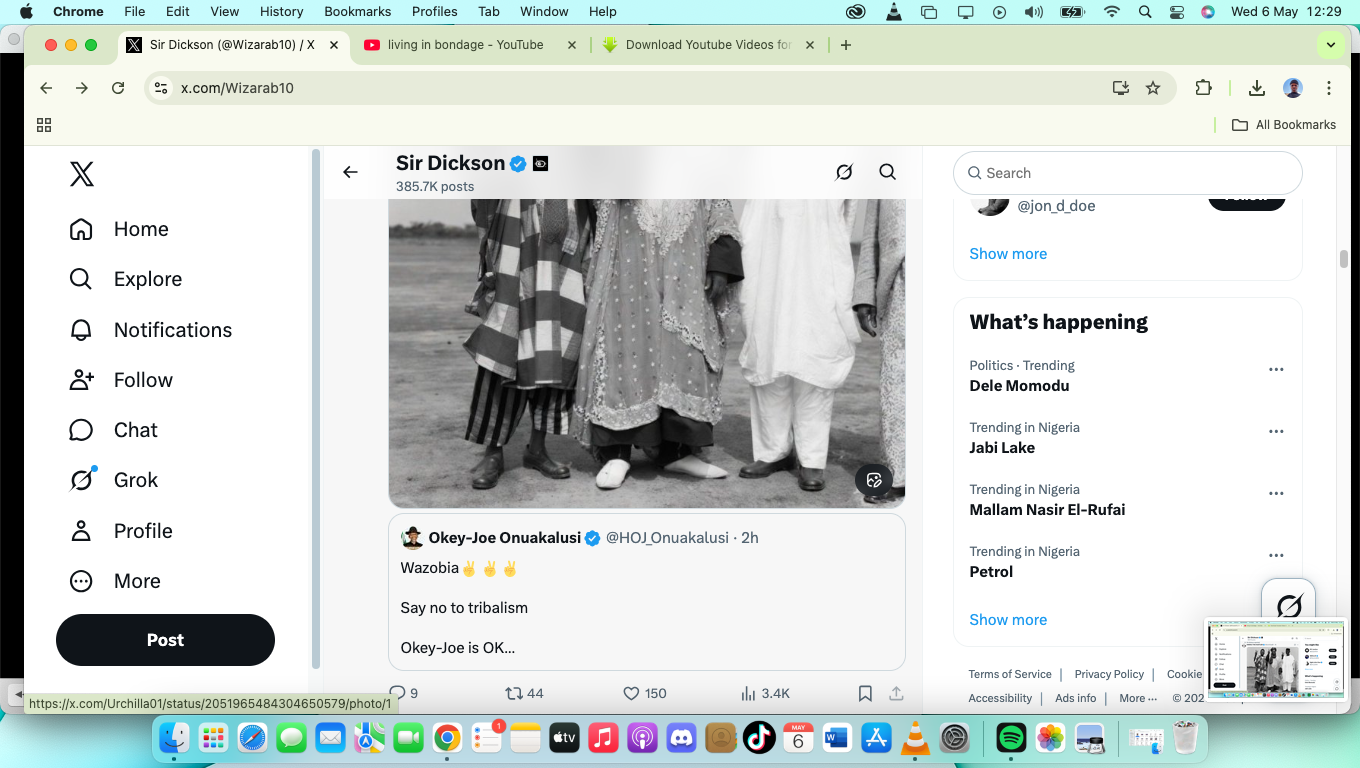Expand the More footer links menu

(x=1138, y=698)
